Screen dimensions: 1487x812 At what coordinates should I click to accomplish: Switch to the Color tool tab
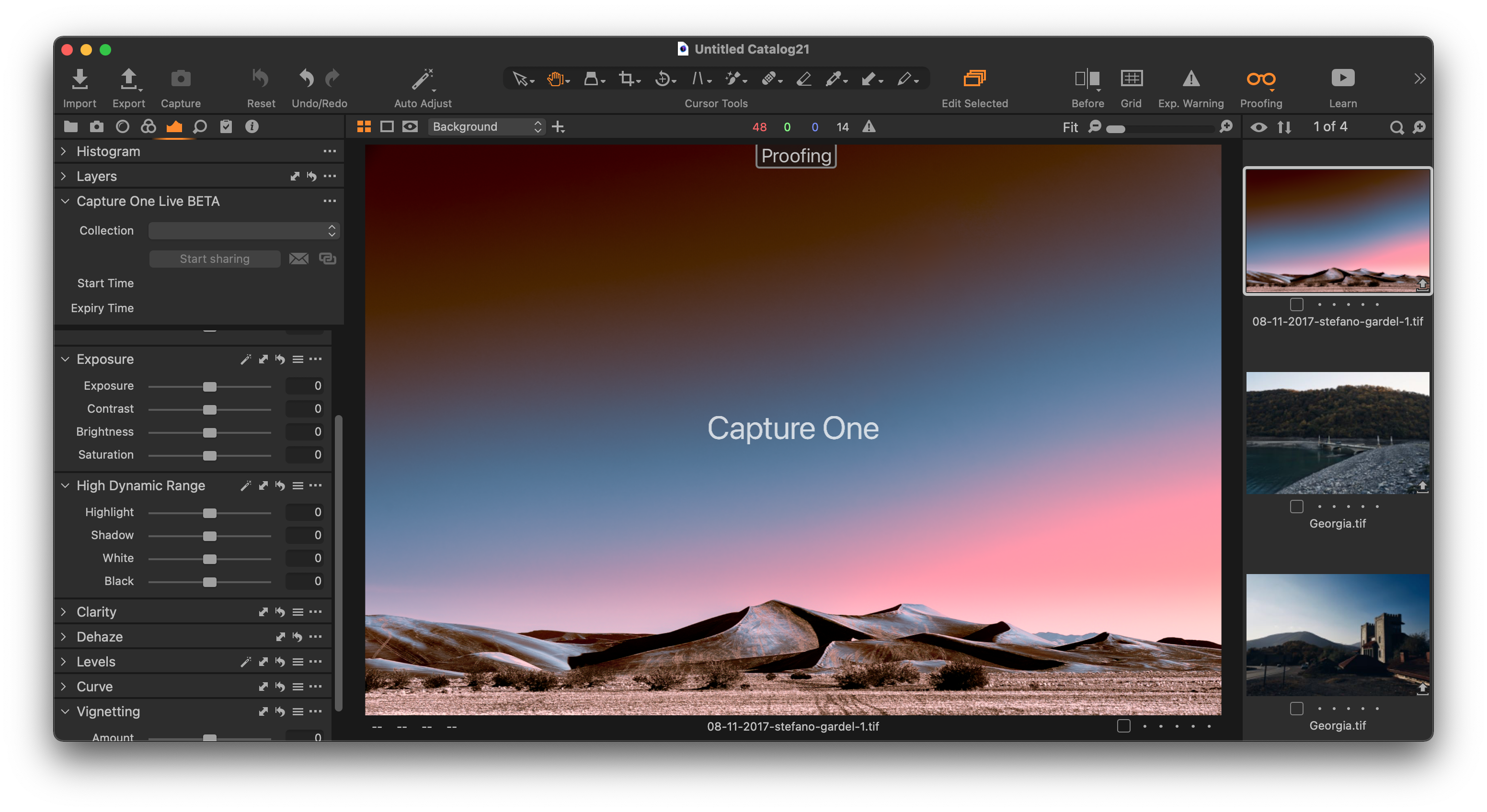click(149, 127)
